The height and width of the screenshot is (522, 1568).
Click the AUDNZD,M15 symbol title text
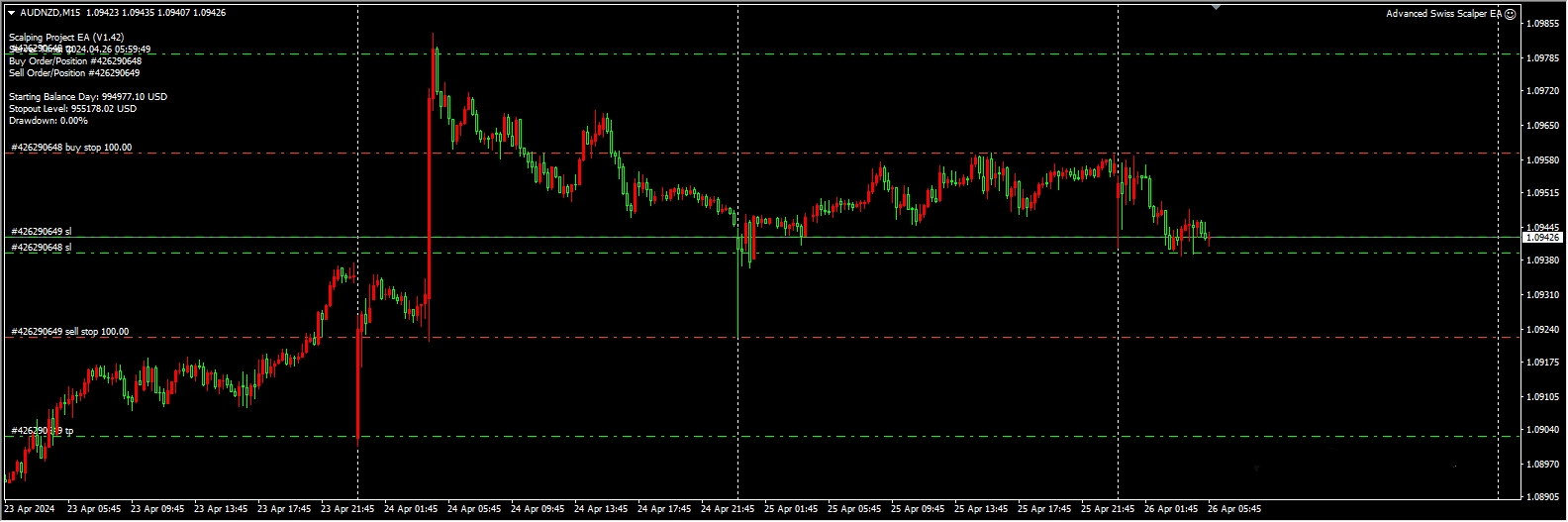49,13
